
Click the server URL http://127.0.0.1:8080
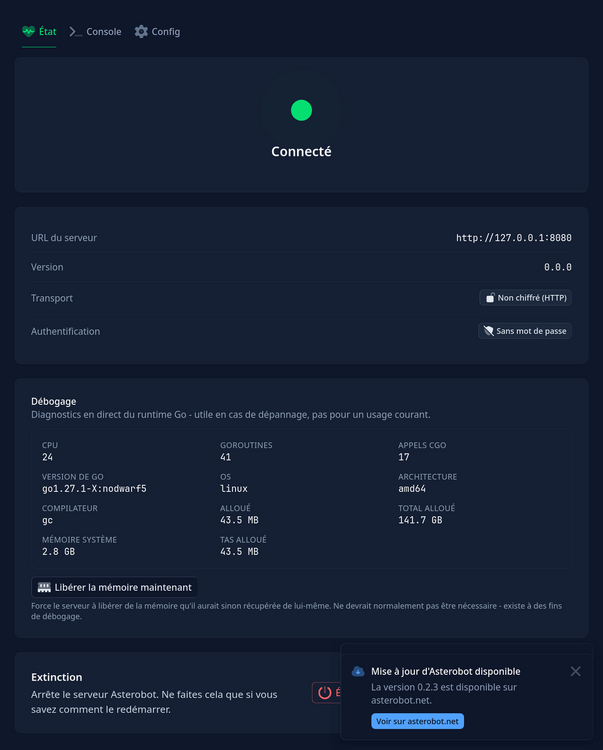click(514, 238)
